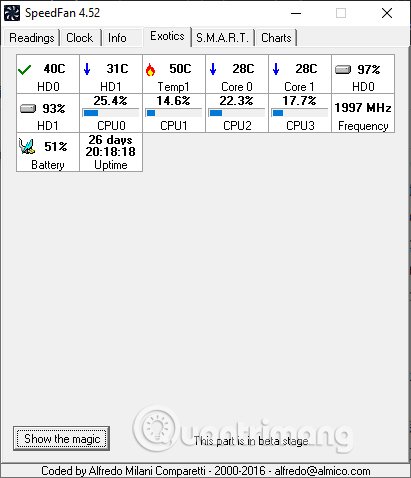
Task: Click the blue down arrow beside HD1 temperature
Action: (x=87, y=69)
